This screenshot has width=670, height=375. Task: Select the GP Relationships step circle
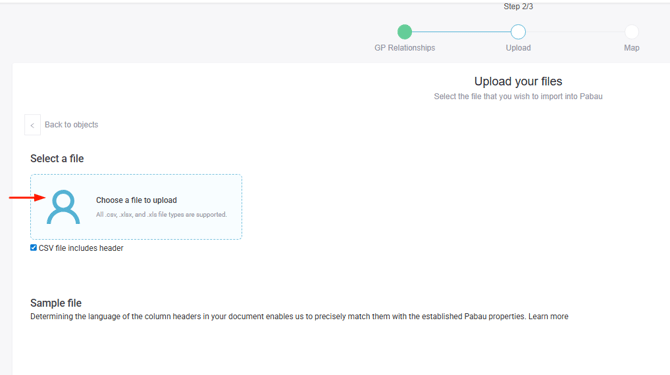coord(405,32)
